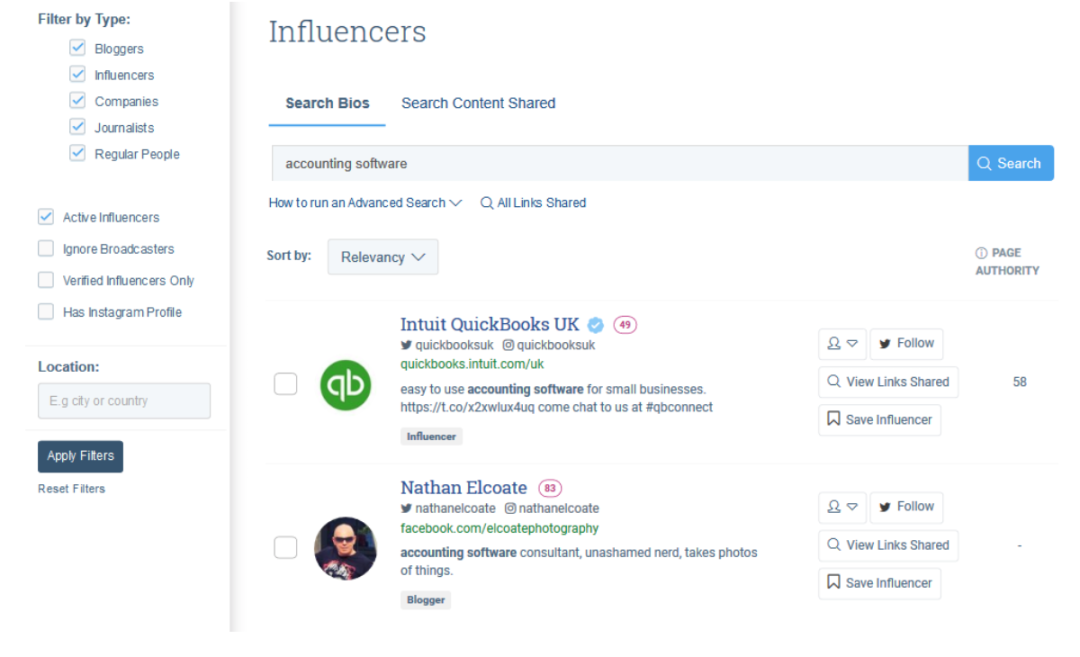The width and height of the screenshot is (1080, 657).
Task: Select the Search Bios tab
Action: coord(327,103)
